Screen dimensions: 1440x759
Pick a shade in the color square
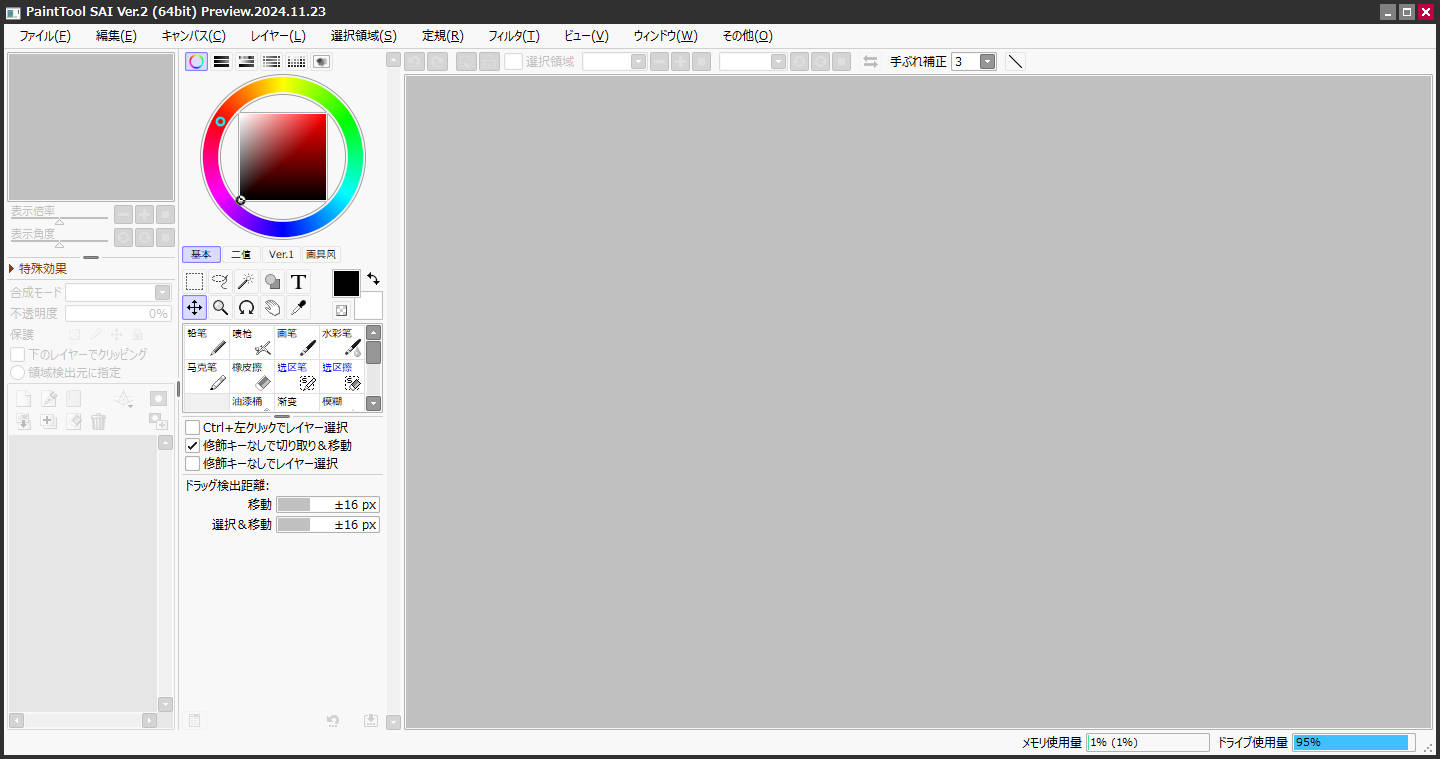[x=283, y=157]
